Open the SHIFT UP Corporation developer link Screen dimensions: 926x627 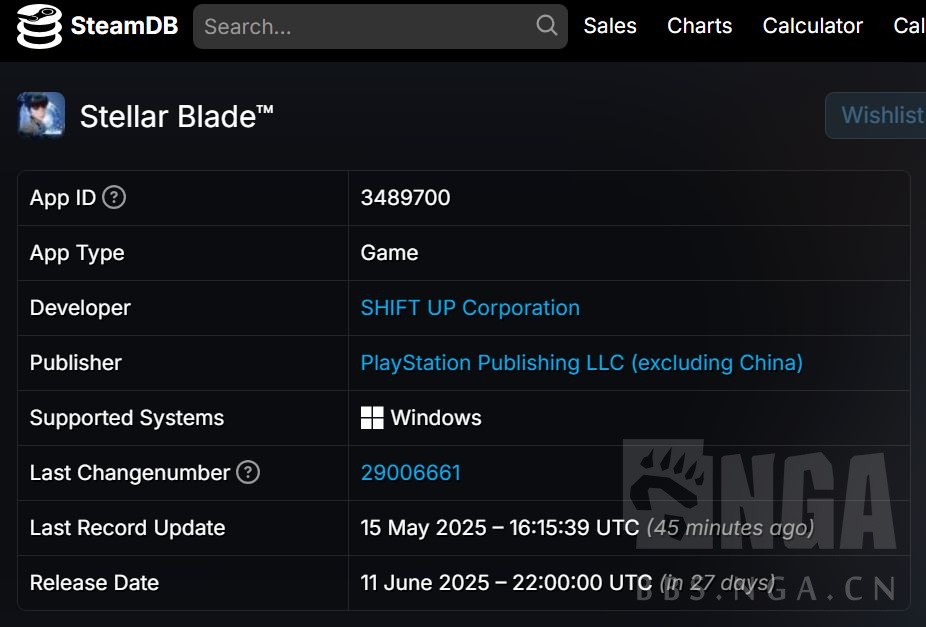pyautogui.click(x=470, y=308)
